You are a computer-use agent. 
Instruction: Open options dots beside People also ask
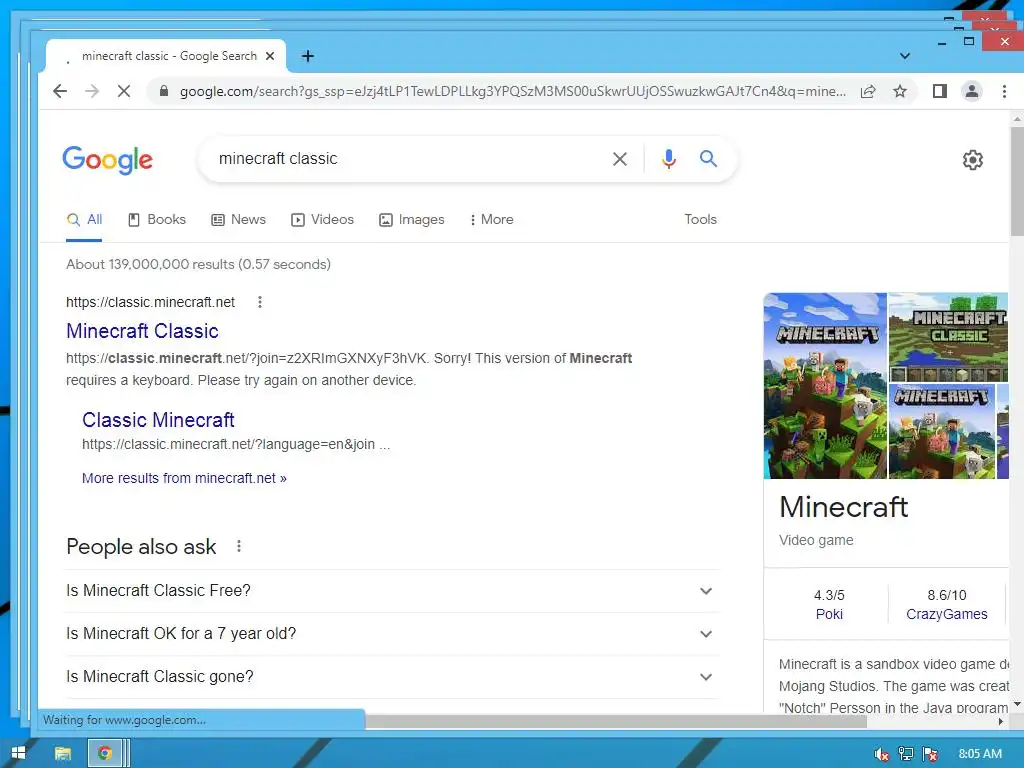[x=239, y=546]
